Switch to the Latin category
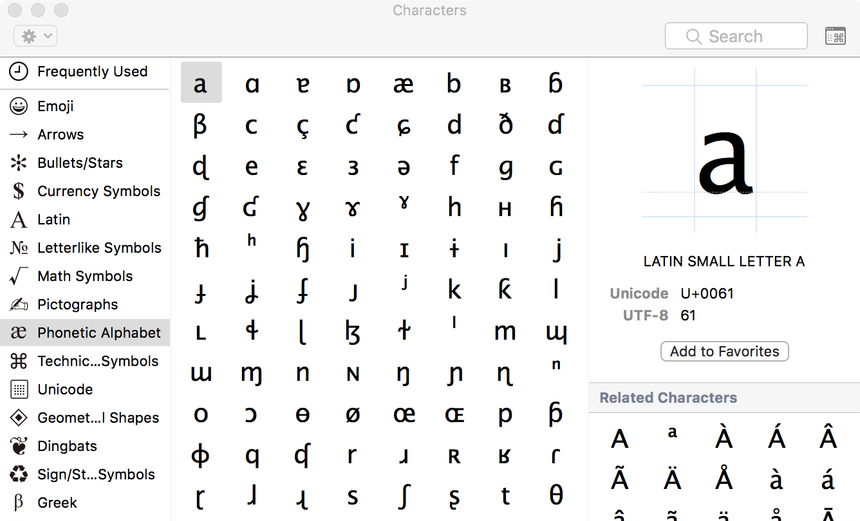The width and height of the screenshot is (860, 521). (x=53, y=219)
